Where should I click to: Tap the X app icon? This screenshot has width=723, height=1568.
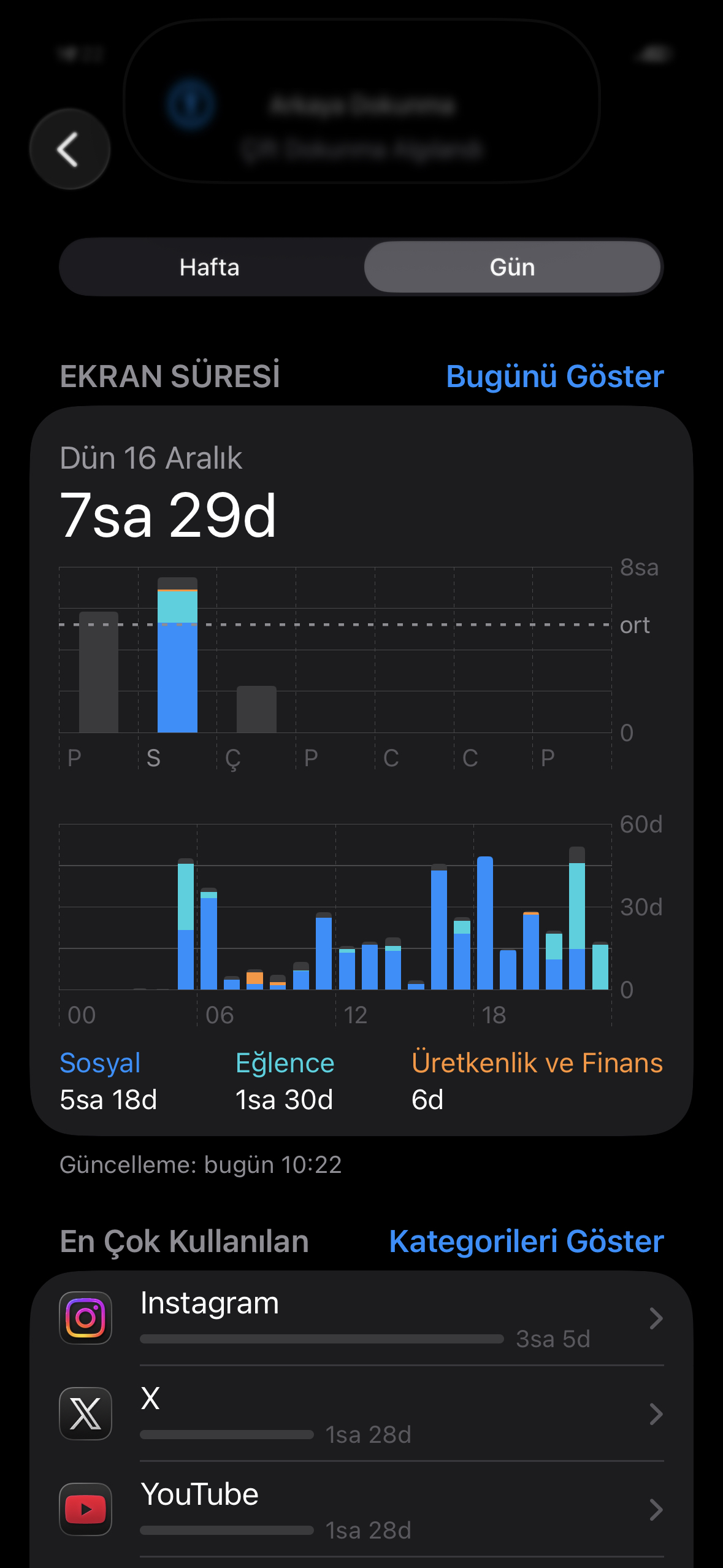point(86,1413)
